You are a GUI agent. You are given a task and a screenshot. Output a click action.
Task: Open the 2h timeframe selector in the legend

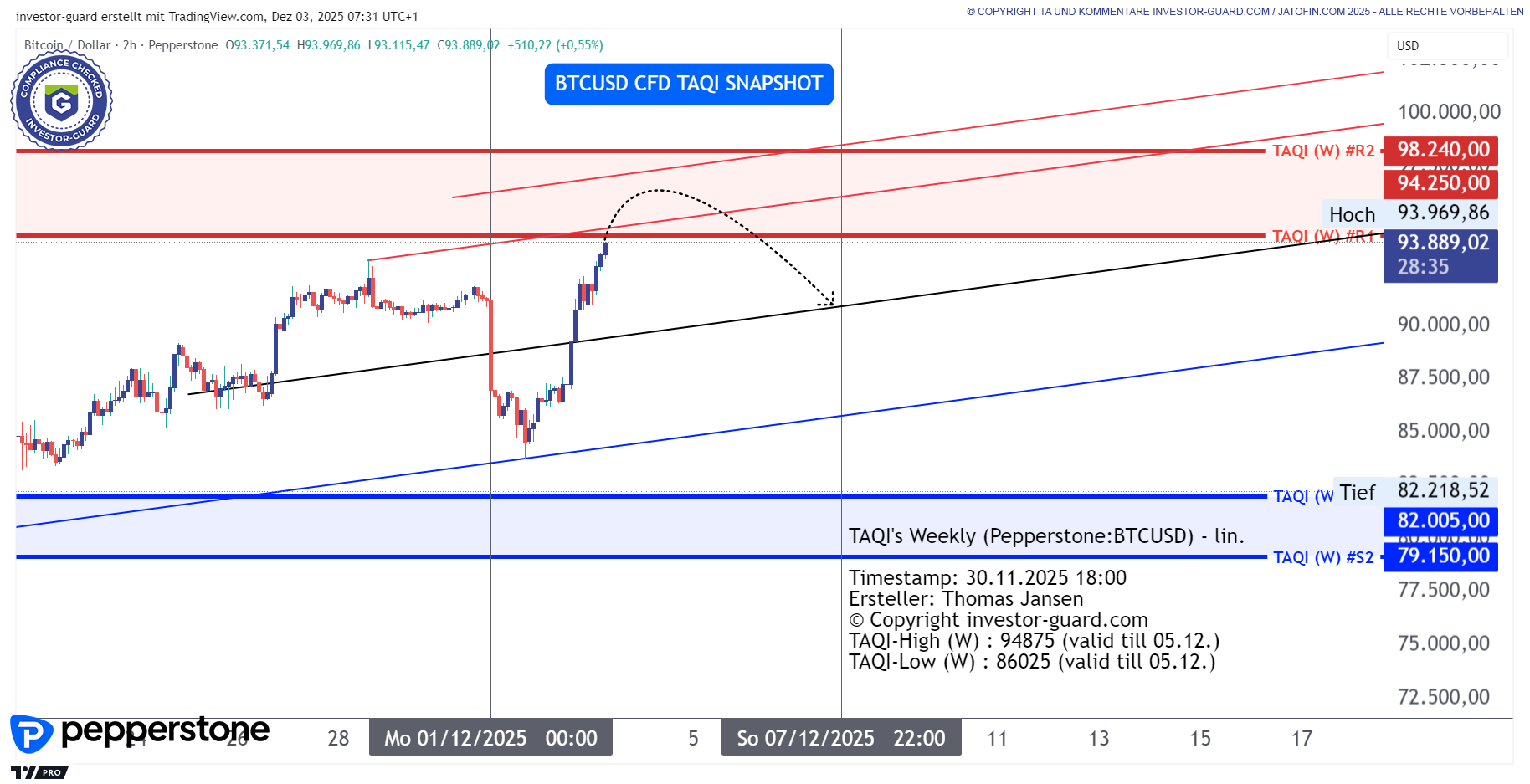tap(128, 45)
